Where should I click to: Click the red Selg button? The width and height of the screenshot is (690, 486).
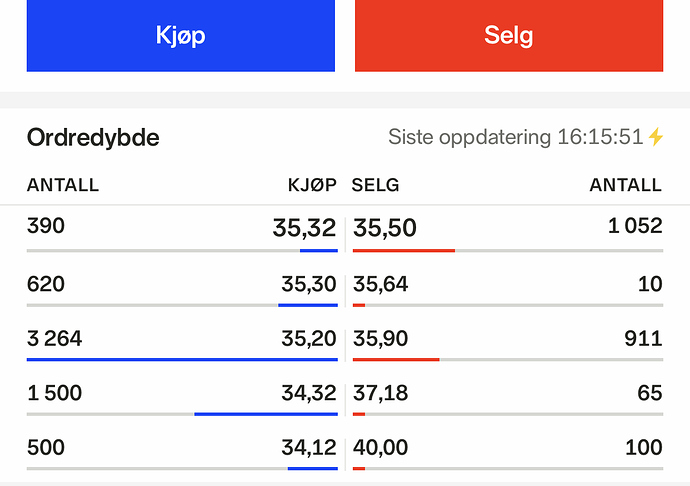coord(509,35)
